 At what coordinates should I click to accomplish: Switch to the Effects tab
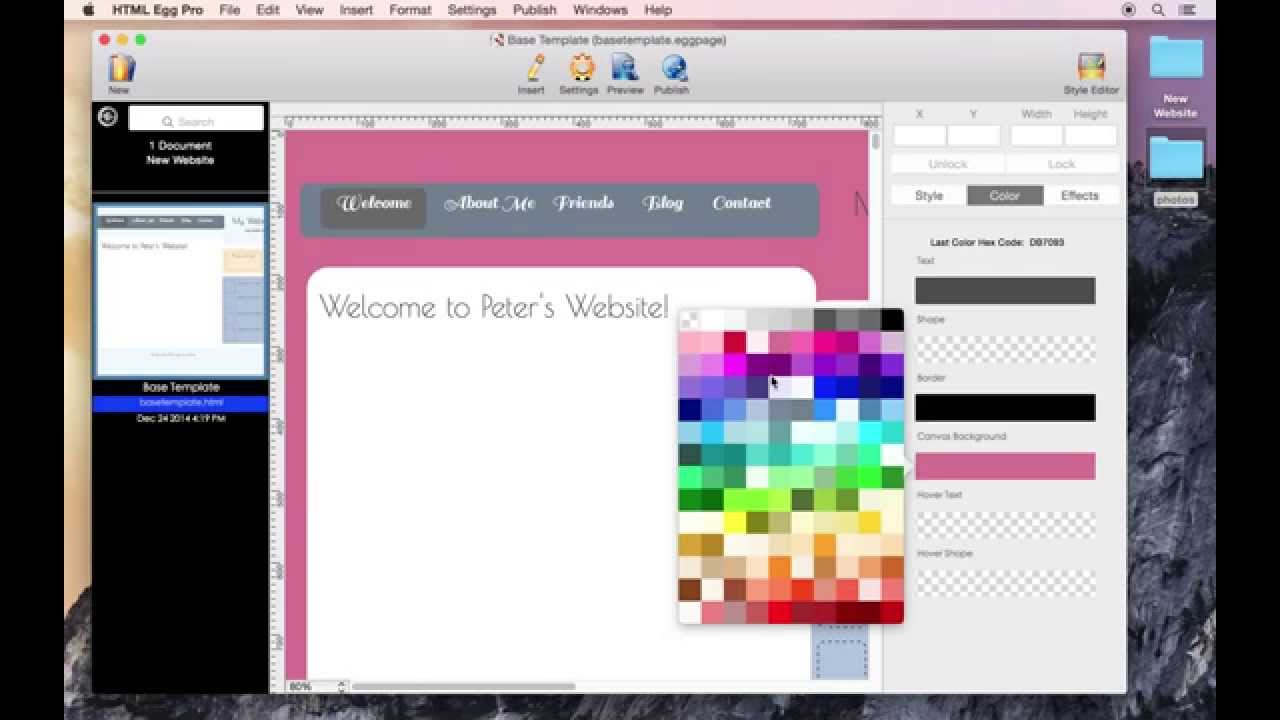click(x=1079, y=195)
